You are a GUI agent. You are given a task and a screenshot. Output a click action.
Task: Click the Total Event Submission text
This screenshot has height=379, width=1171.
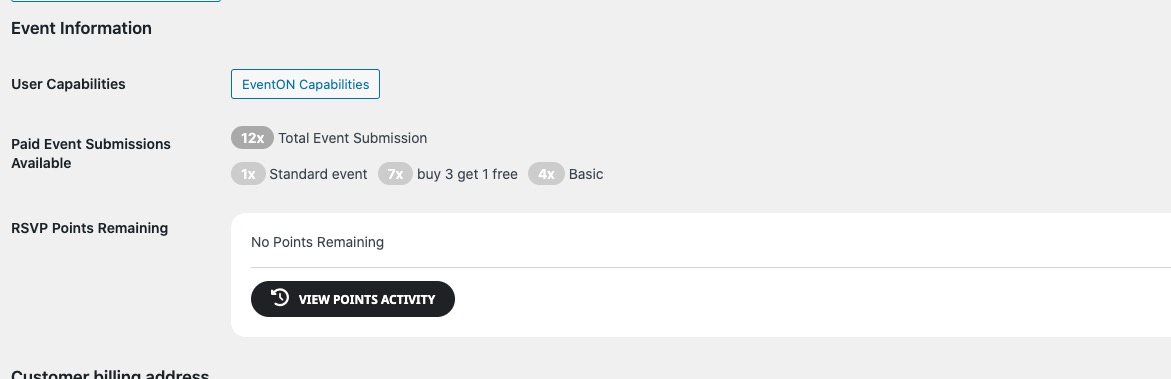point(352,138)
